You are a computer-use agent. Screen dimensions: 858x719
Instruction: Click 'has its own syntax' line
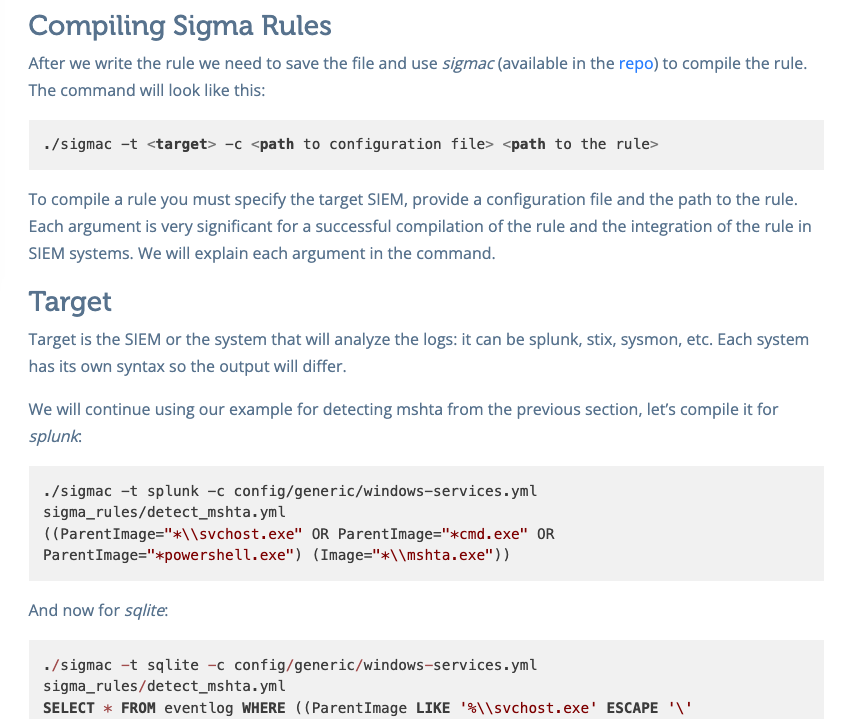(188, 367)
